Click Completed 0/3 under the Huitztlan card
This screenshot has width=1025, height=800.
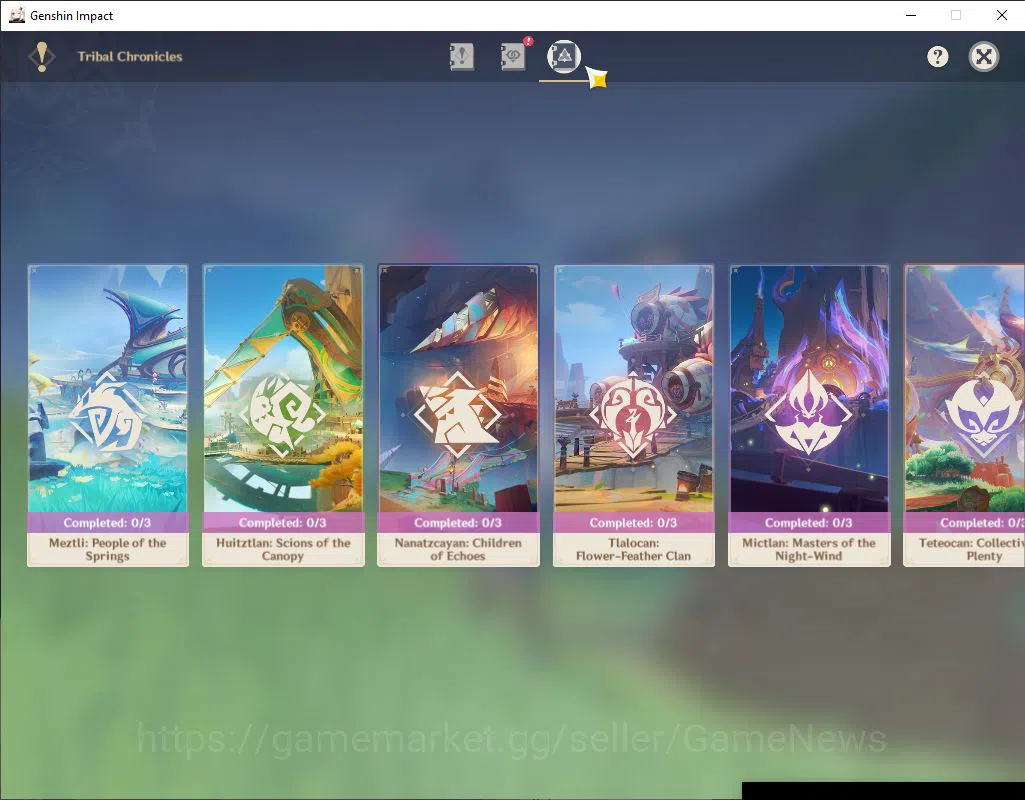(x=283, y=523)
